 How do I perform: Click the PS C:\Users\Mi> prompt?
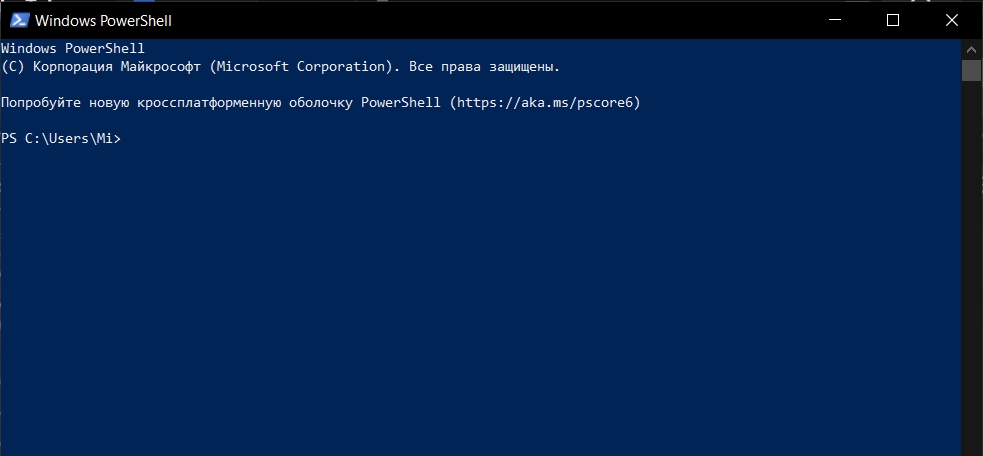(x=61, y=139)
